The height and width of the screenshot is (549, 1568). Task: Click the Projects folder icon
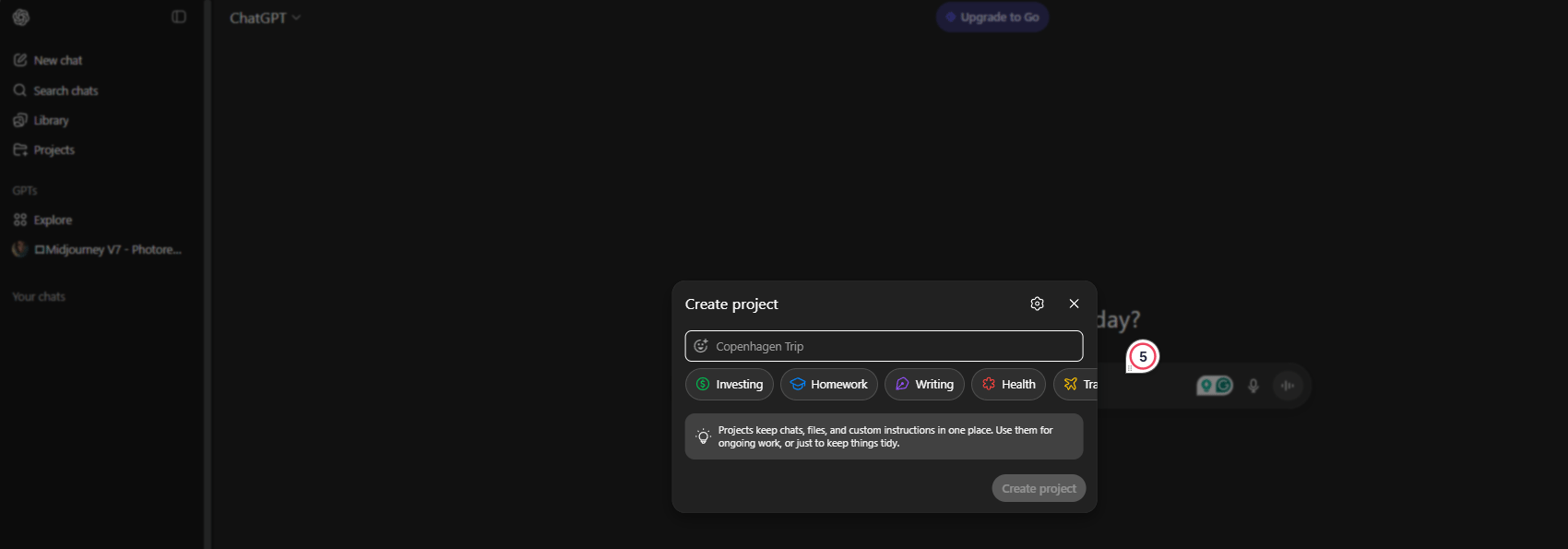tap(20, 149)
